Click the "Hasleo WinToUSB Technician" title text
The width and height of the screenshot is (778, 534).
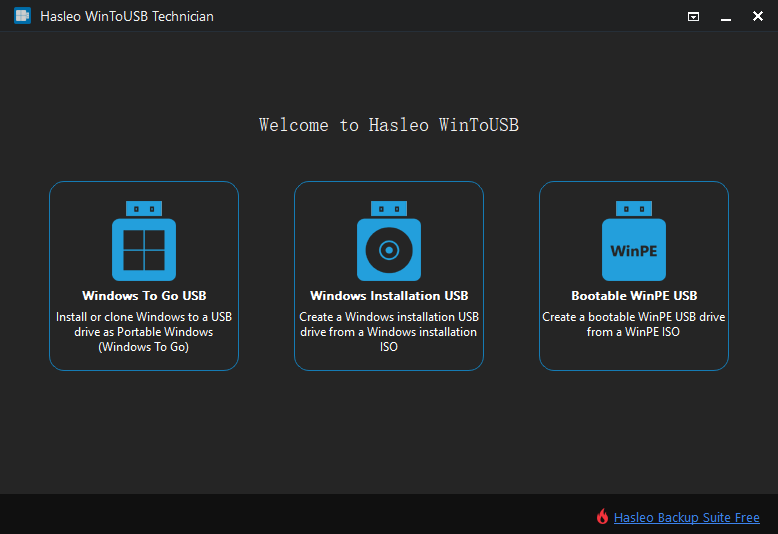click(127, 16)
